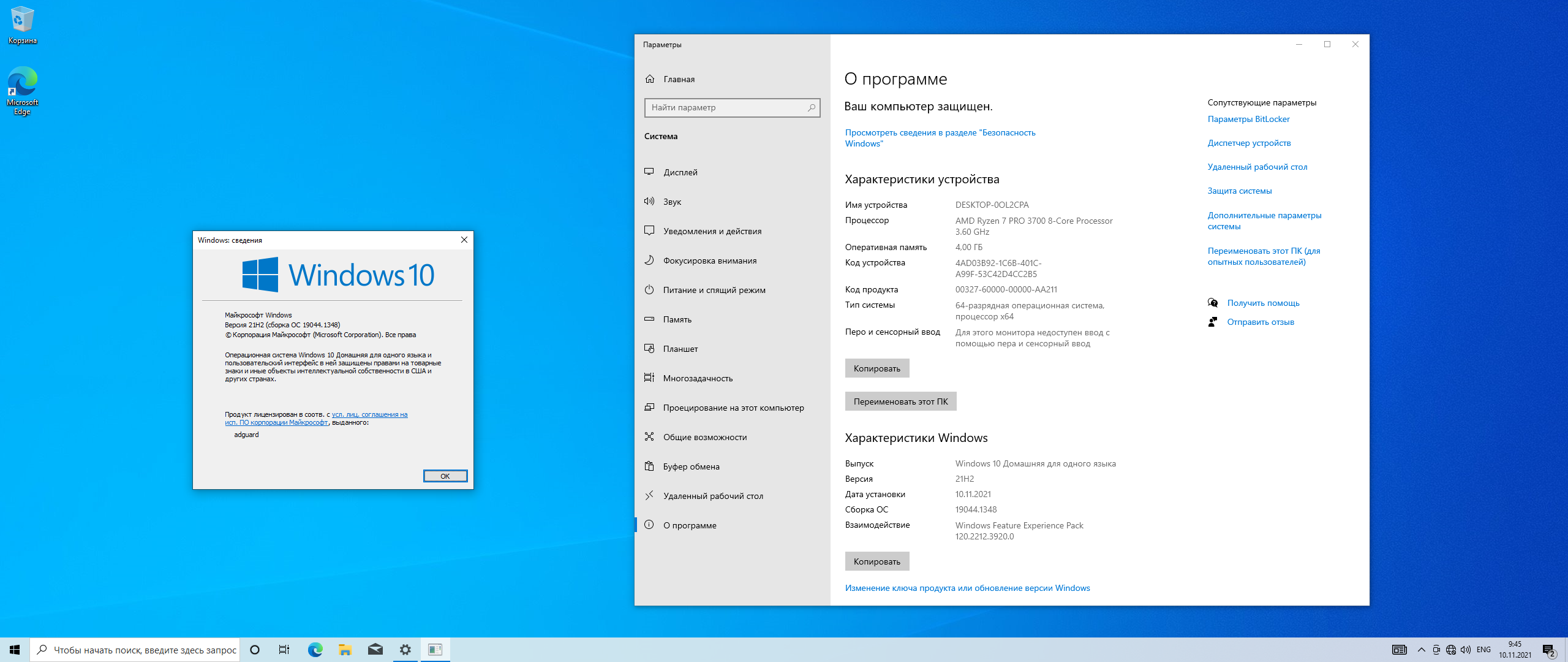Click the Find a setting search field
This screenshot has height=662, width=1568.
click(732, 107)
